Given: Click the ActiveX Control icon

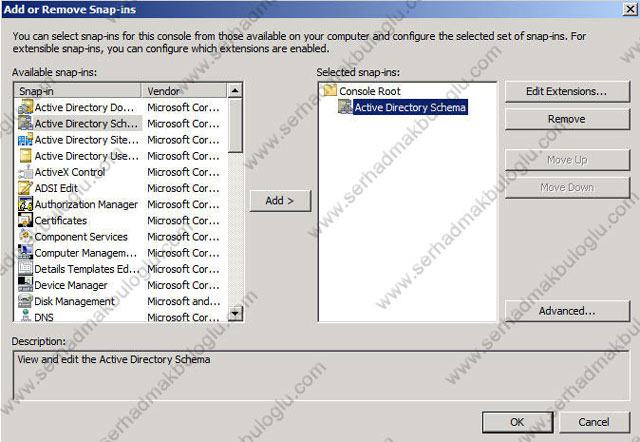Looking at the screenshot, I should [25, 172].
